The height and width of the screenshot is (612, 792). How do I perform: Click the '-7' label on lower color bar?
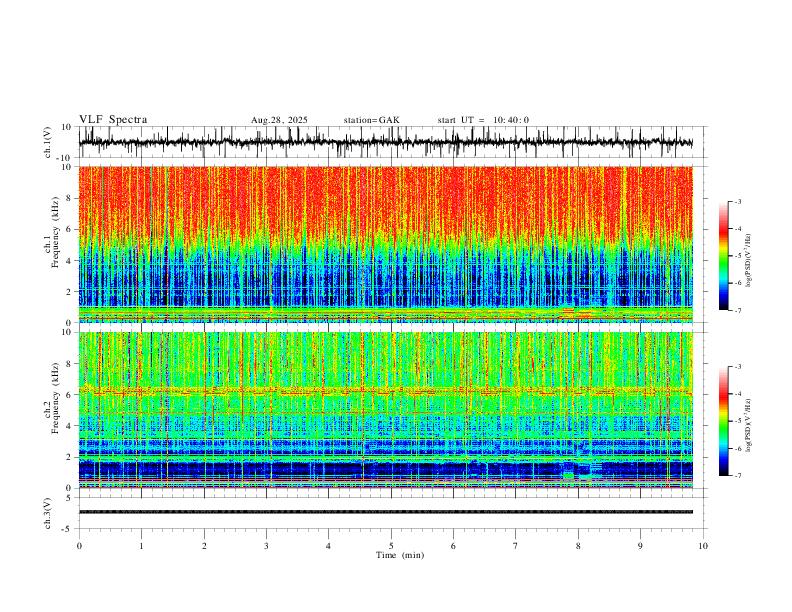tap(738, 476)
